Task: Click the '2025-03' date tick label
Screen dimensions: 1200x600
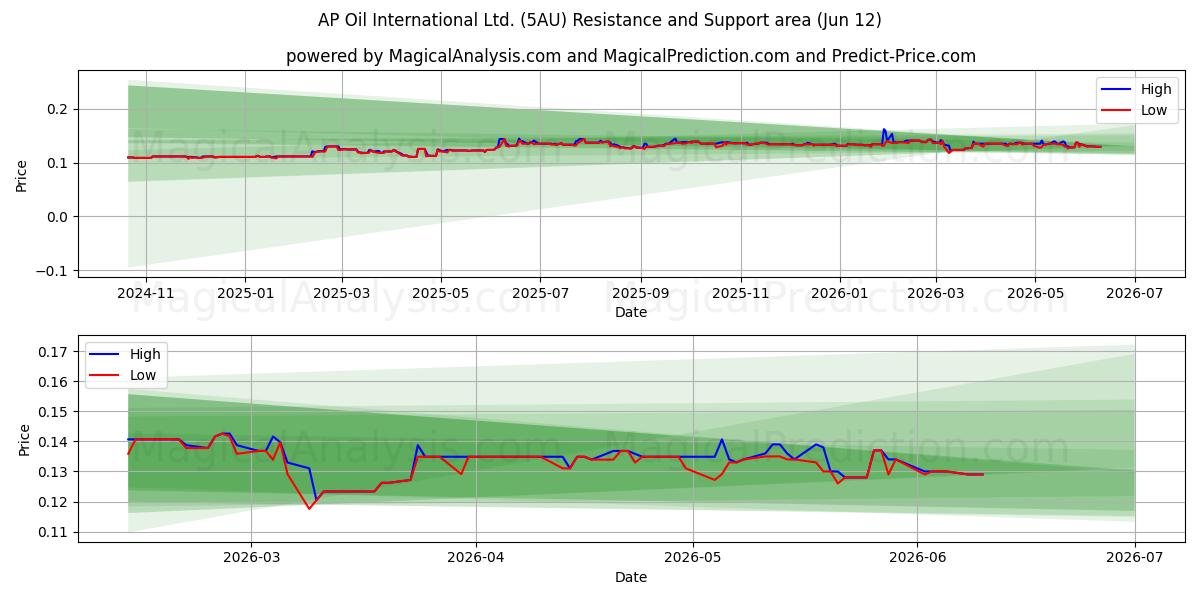Action: tap(342, 293)
